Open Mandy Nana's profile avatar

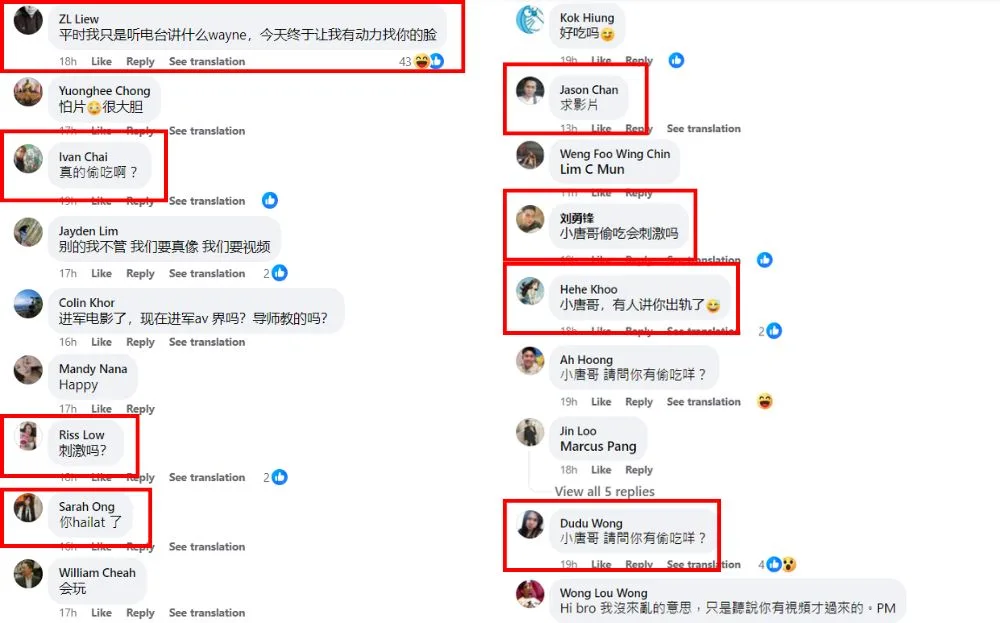[x=28, y=370]
